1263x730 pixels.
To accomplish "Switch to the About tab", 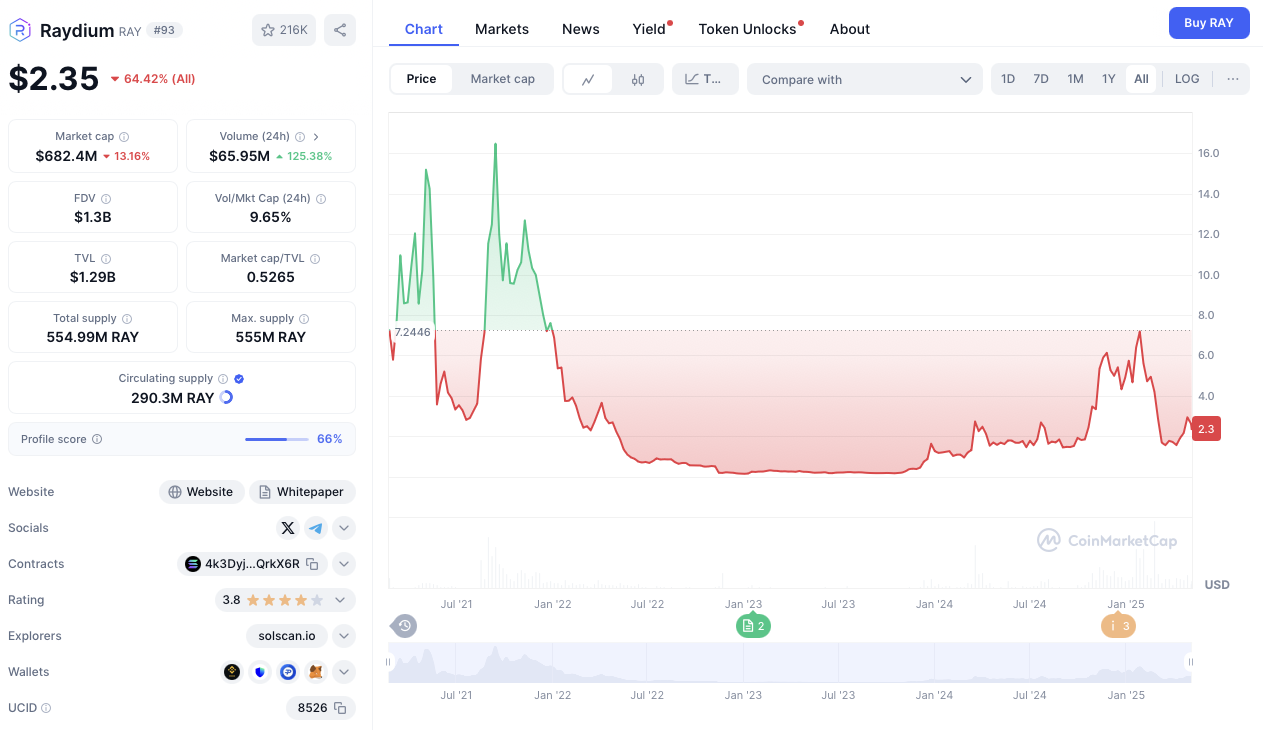I will [850, 29].
